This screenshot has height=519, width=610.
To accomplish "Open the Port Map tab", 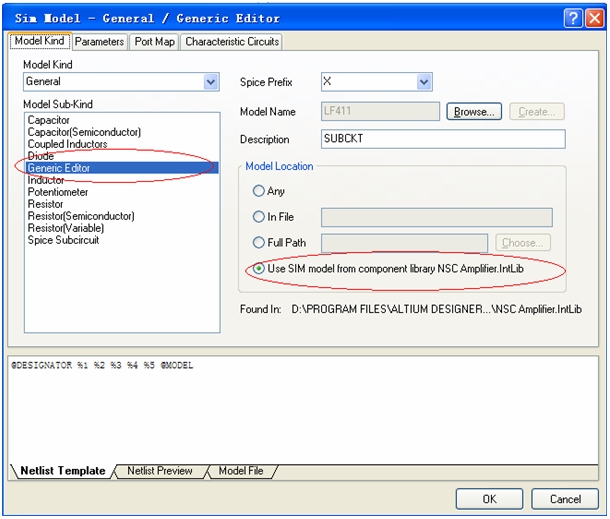I will click(x=154, y=42).
